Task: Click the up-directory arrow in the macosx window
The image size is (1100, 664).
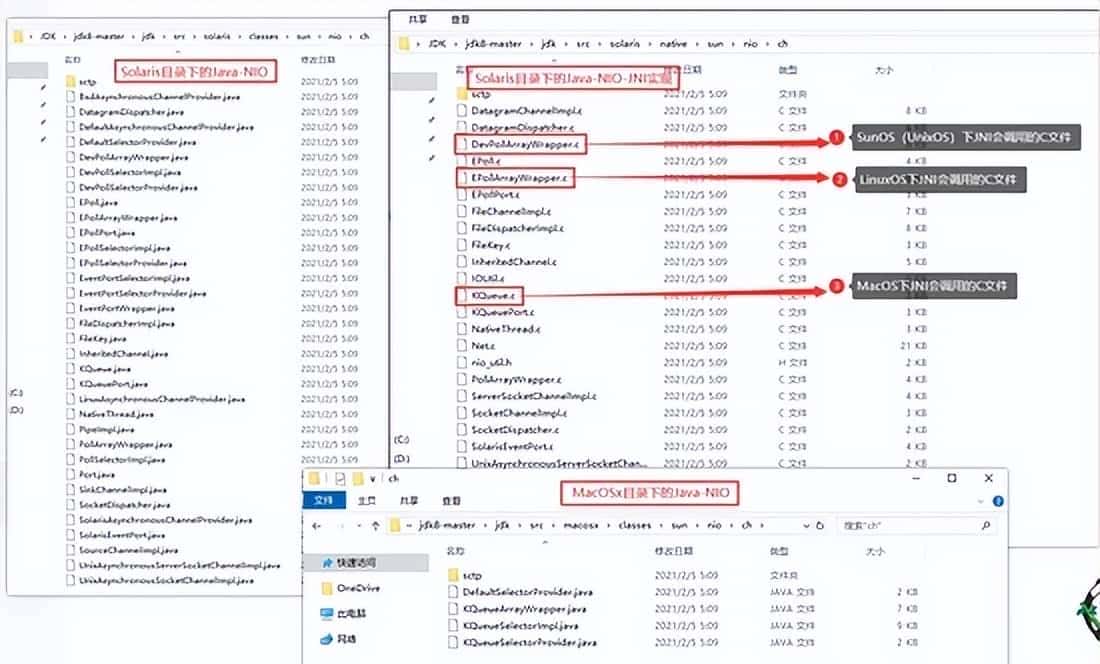Action: (x=375, y=525)
